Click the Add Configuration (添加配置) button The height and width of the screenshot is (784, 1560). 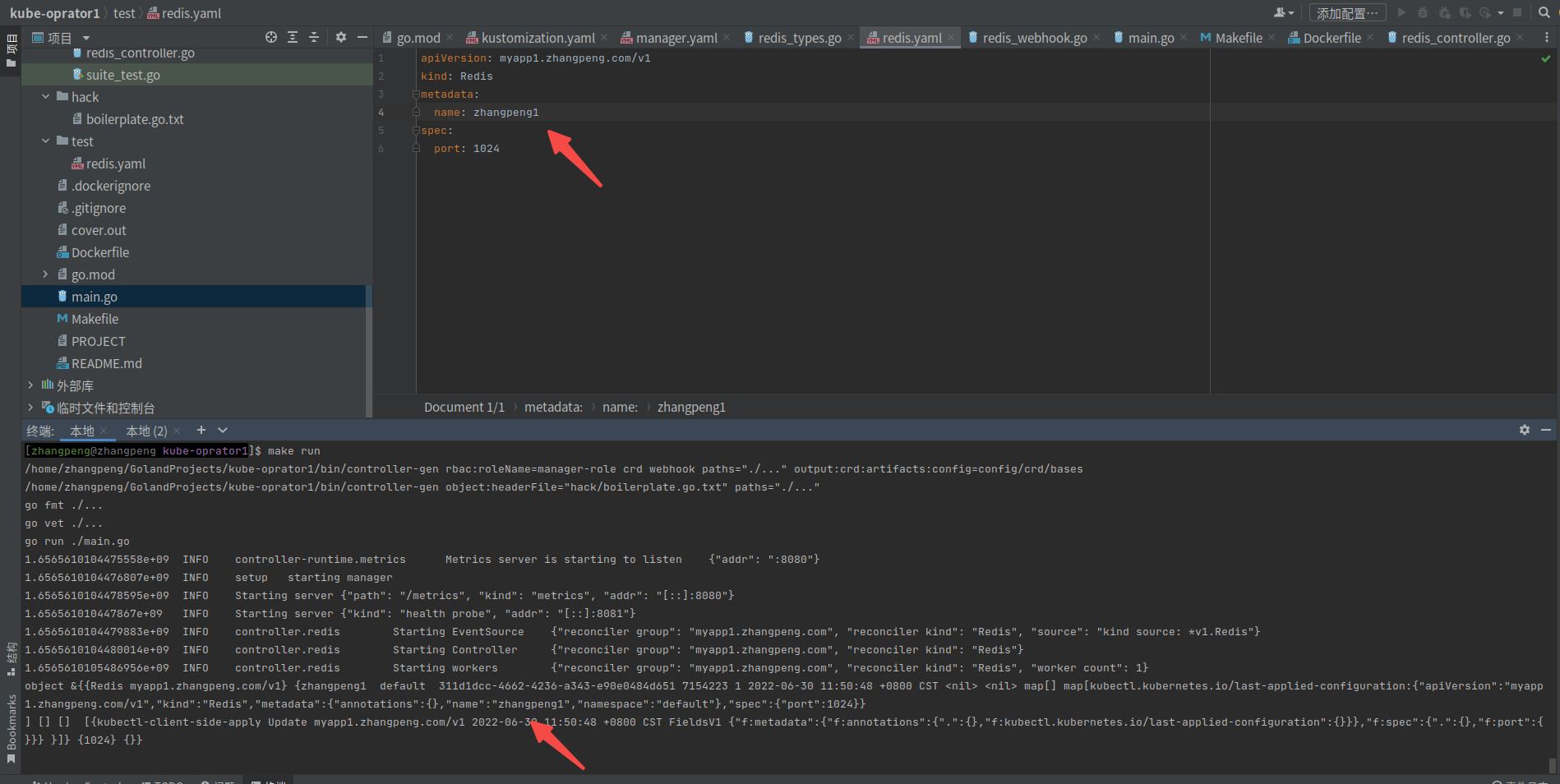click(1347, 13)
